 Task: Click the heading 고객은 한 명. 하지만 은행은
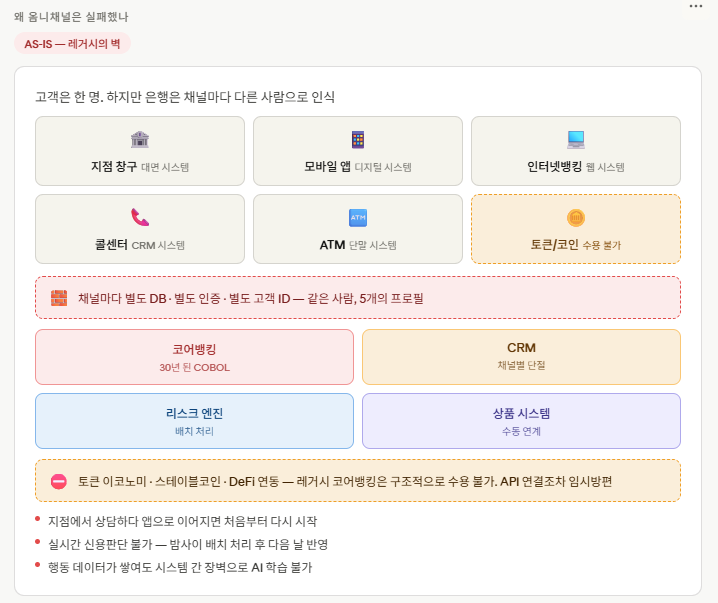point(185,97)
